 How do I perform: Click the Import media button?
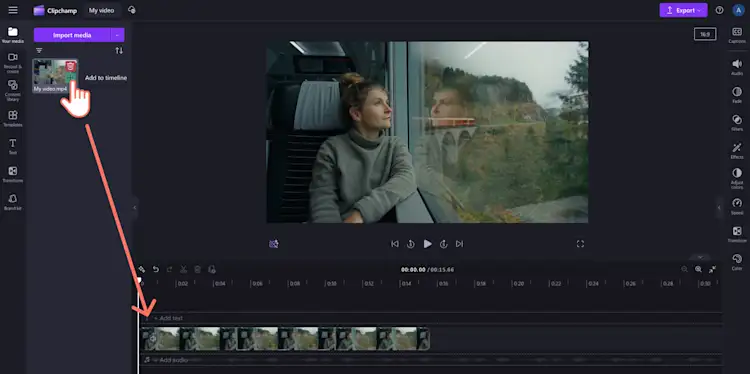[72, 35]
